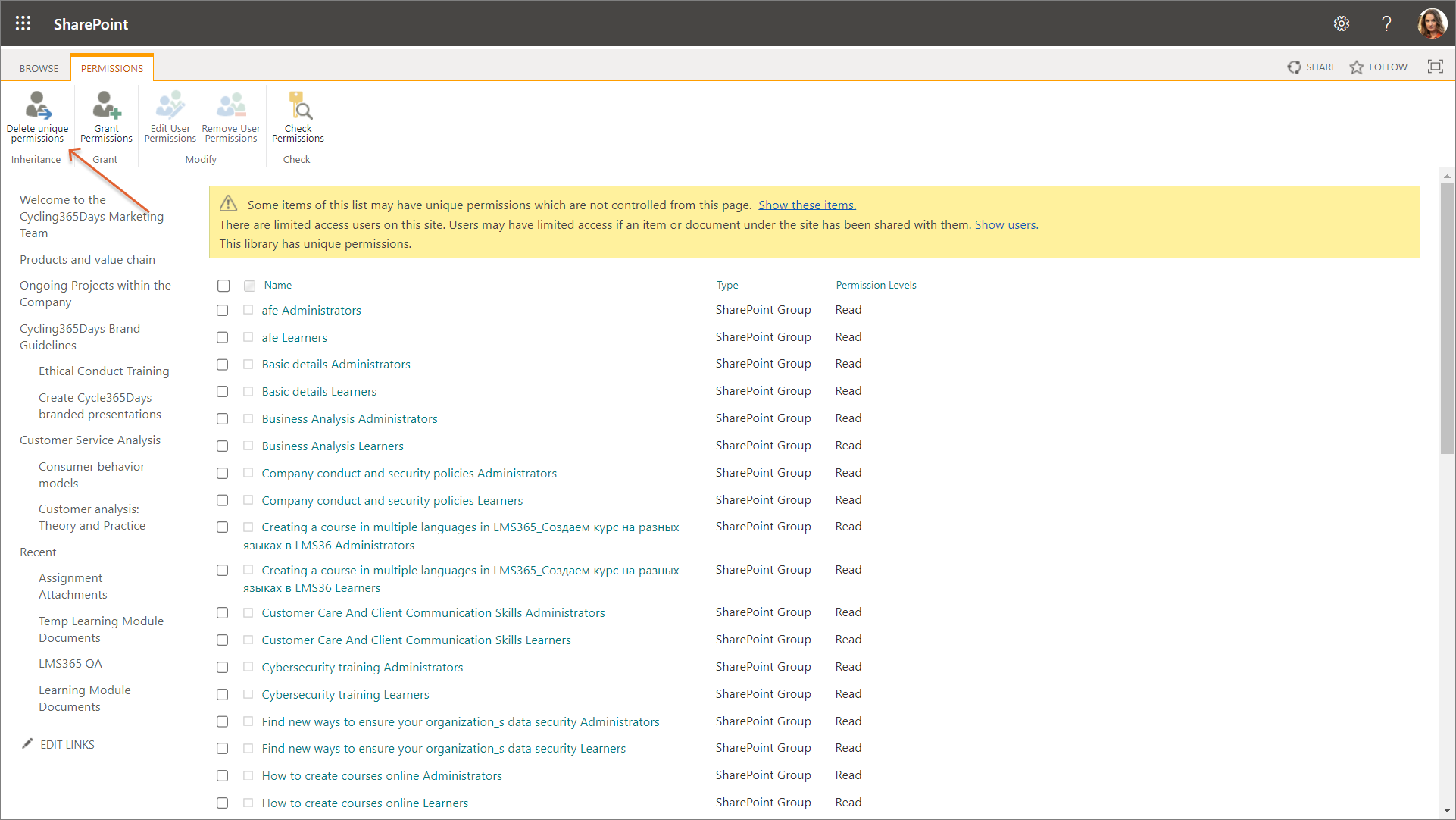Click the Show users link
This screenshot has height=820, width=1456.
1005,224
